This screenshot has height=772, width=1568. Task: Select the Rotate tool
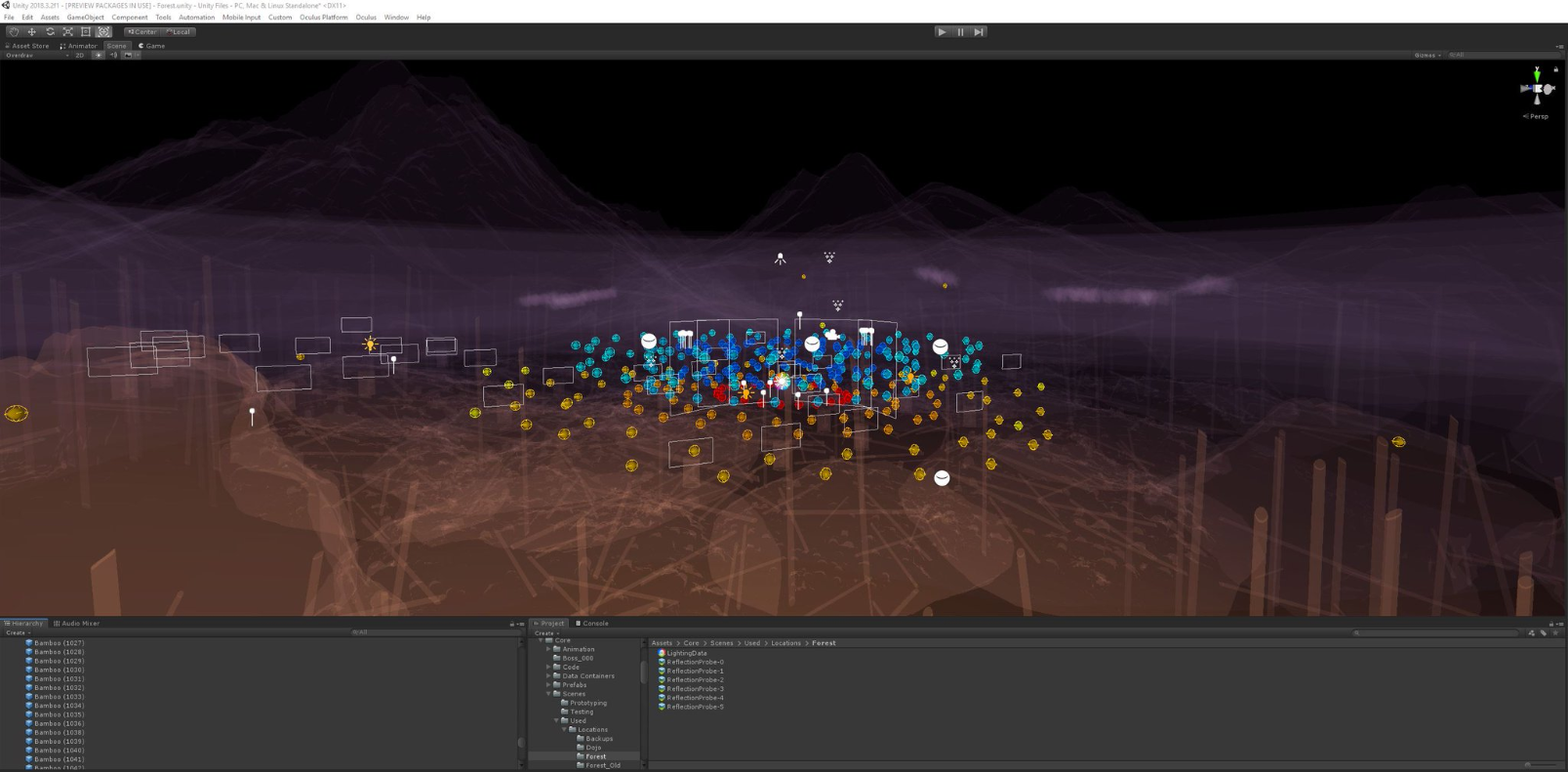(50, 32)
